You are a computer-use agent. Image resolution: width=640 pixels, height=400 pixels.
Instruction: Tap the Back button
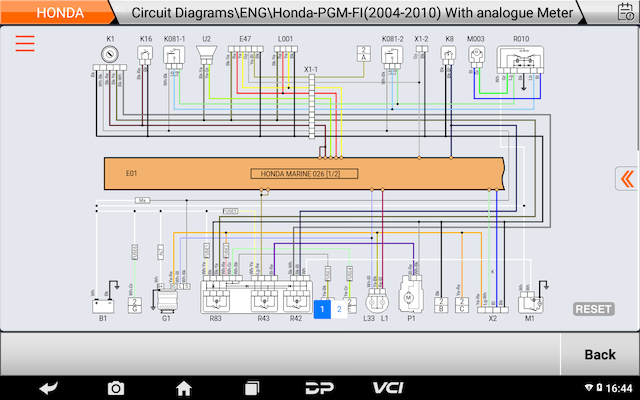pos(600,354)
